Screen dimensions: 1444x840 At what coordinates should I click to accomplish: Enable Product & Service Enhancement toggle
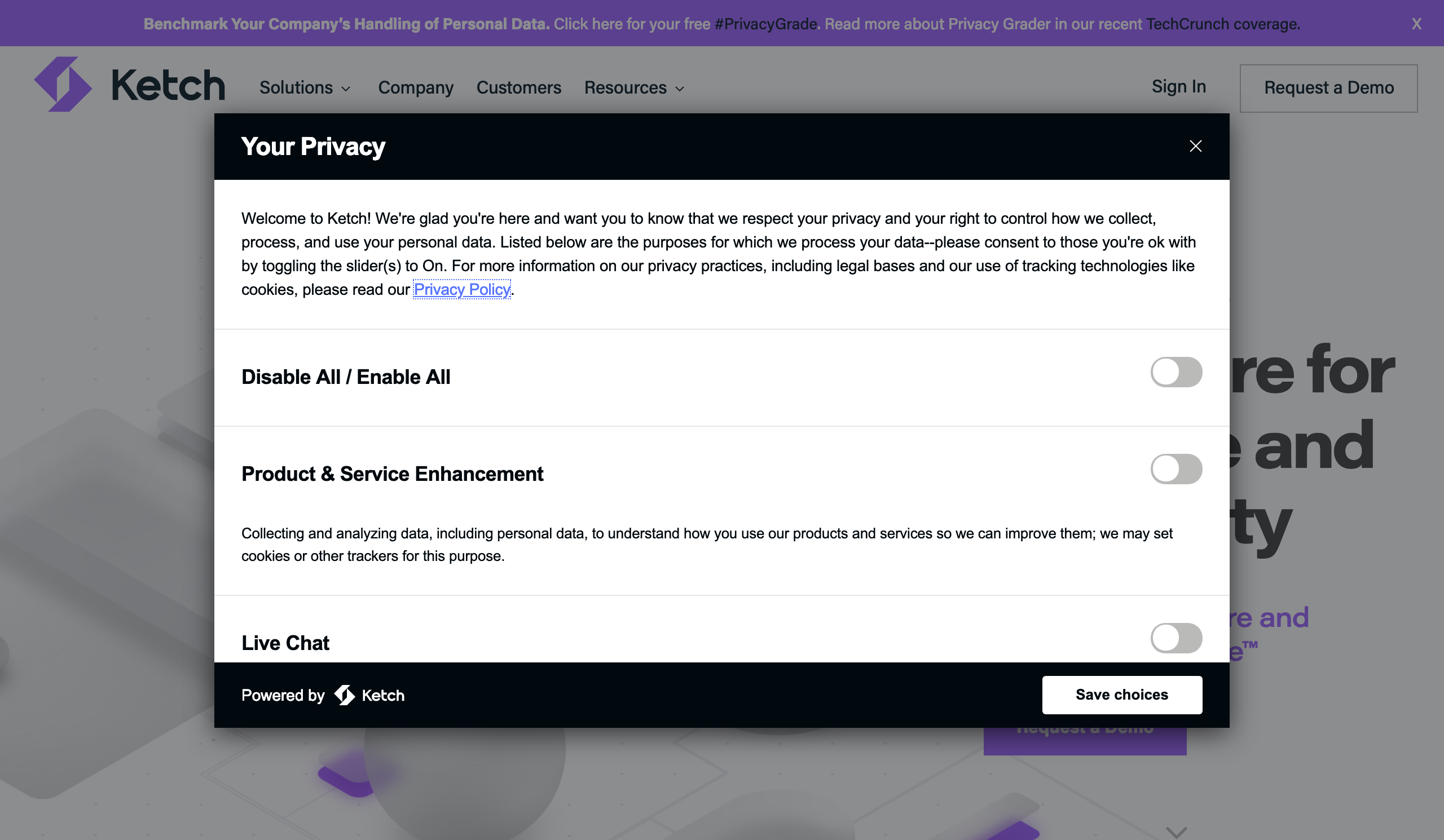point(1177,469)
